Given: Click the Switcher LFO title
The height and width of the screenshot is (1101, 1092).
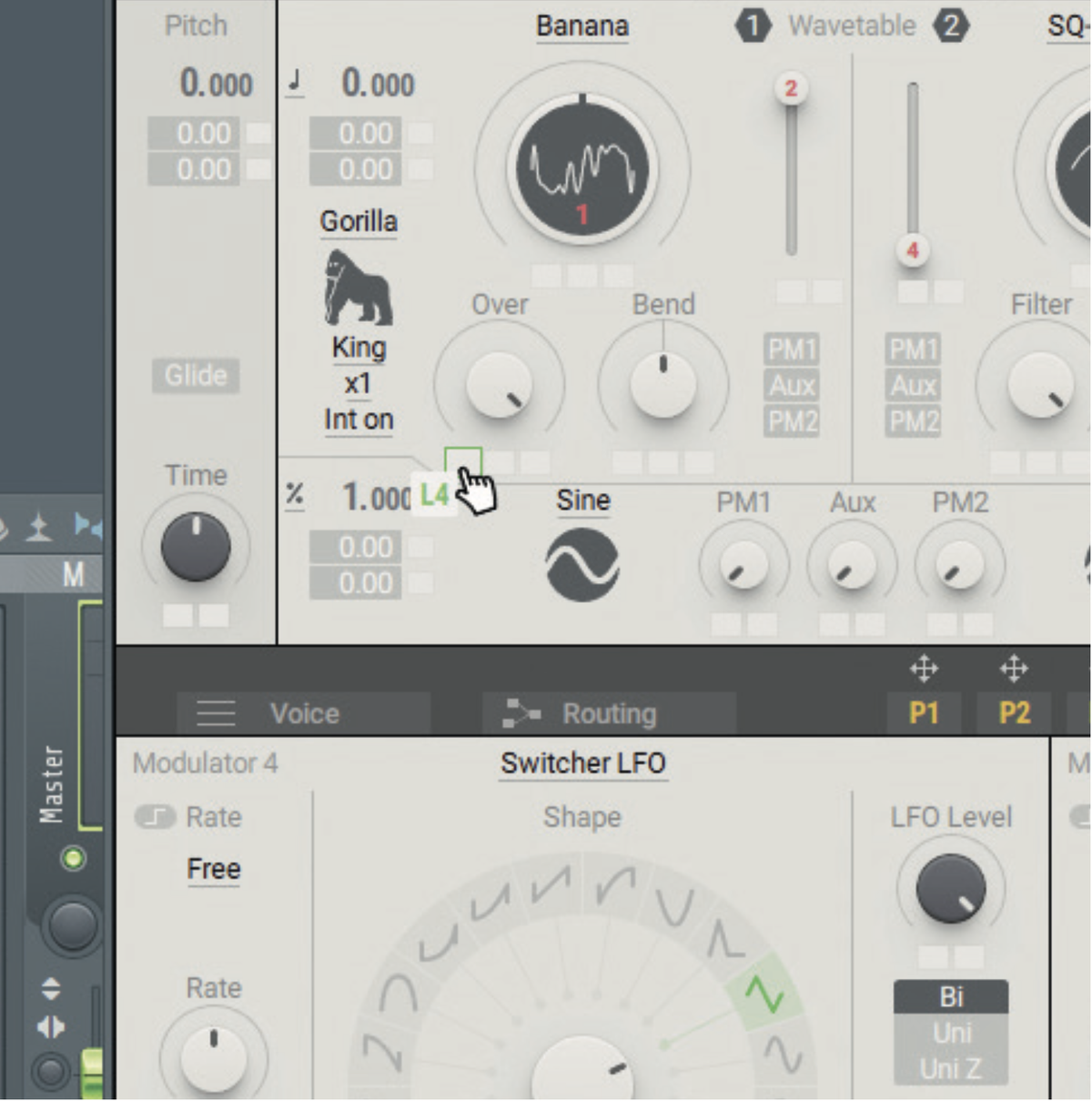Looking at the screenshot, I should (582, 763).
